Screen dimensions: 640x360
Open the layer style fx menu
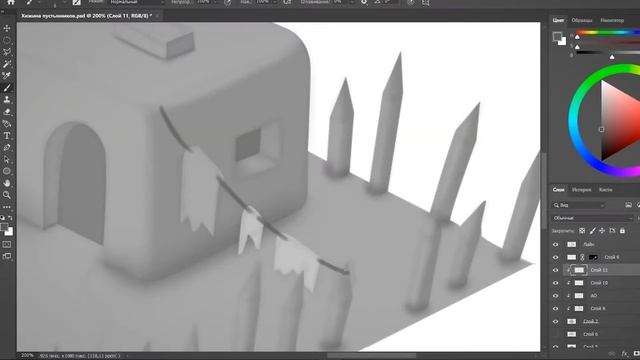pyautogui.click(x=624, y=353)
